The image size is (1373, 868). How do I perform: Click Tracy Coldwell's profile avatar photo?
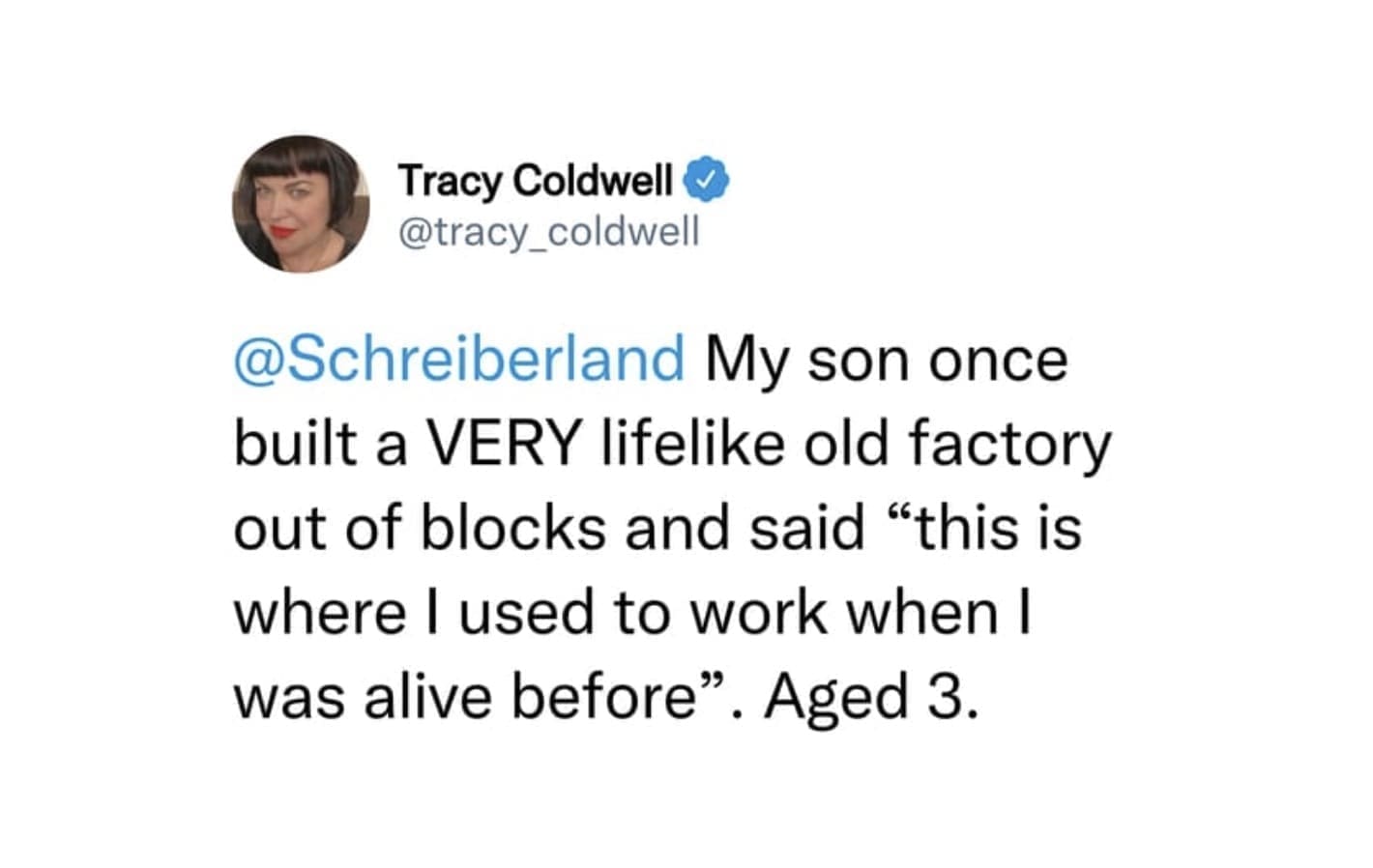[x=301, y=204]
